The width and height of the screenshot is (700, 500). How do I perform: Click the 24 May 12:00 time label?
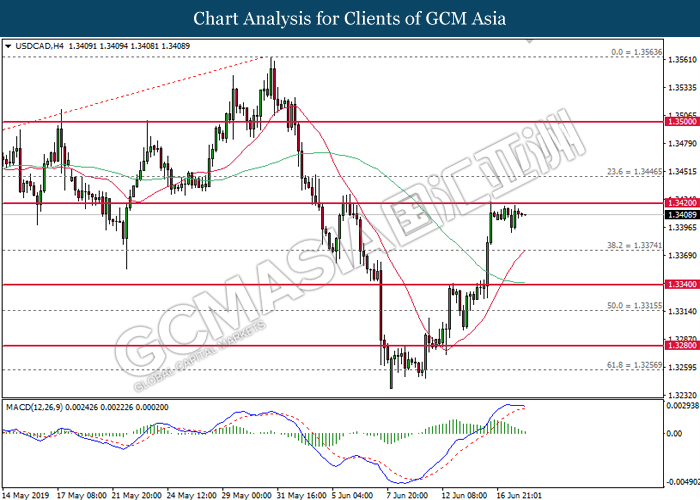192,495
